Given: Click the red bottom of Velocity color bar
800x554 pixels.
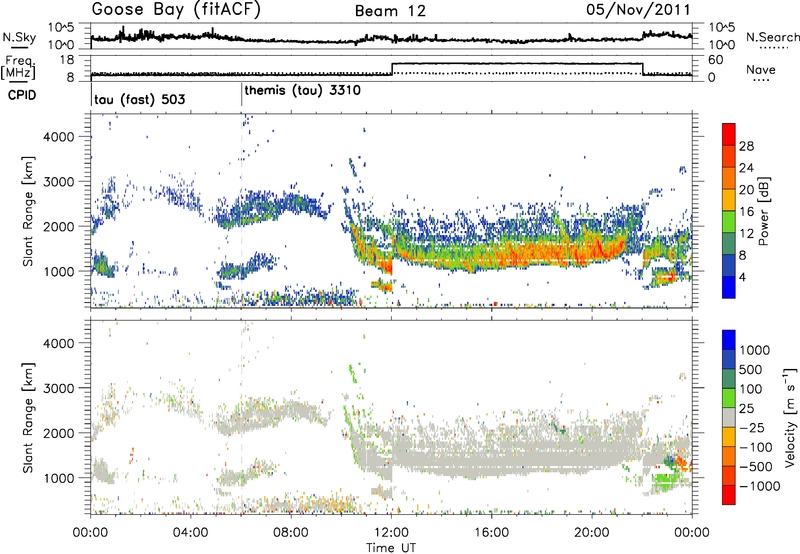Looking at the screenshot, I should (729, 495).
